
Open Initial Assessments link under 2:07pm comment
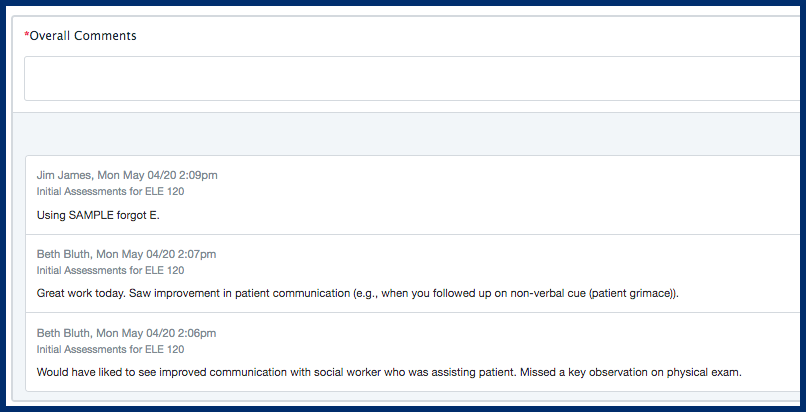(110, 270)
